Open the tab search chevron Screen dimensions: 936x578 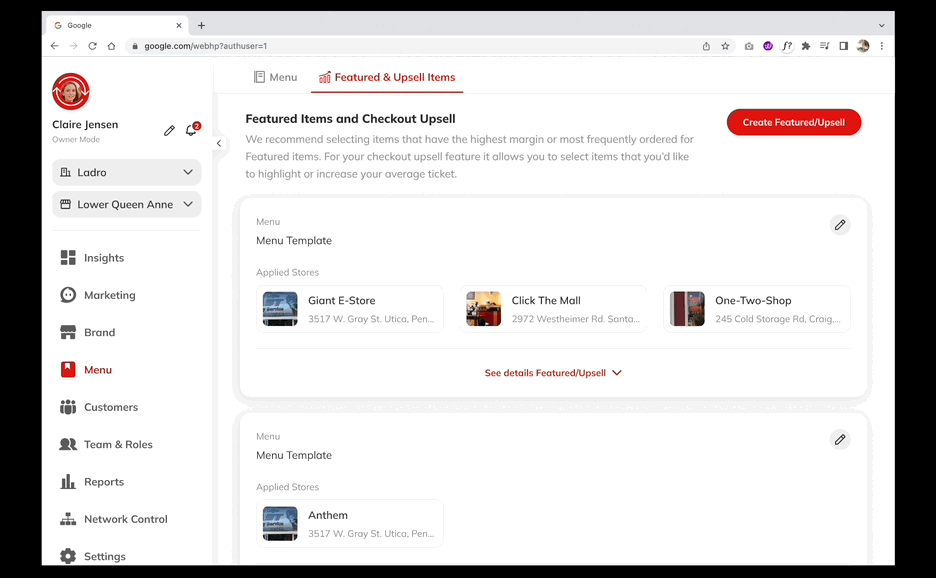(x=882, y=26)
